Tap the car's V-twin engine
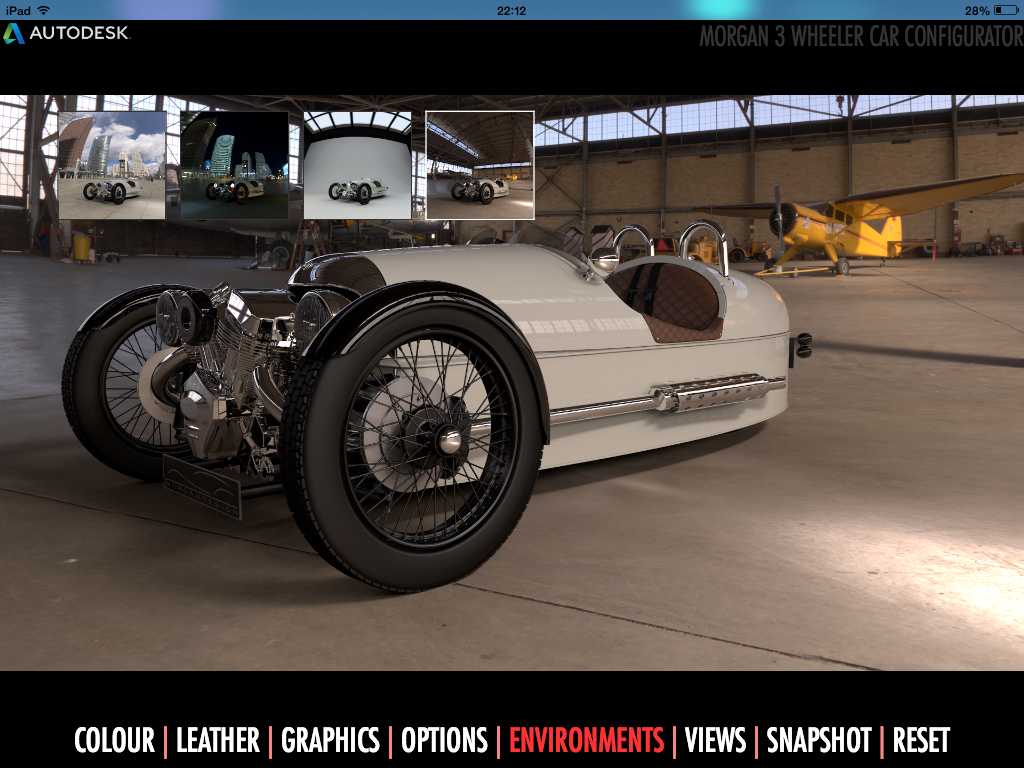1024x768 pixels. (225, 370)
